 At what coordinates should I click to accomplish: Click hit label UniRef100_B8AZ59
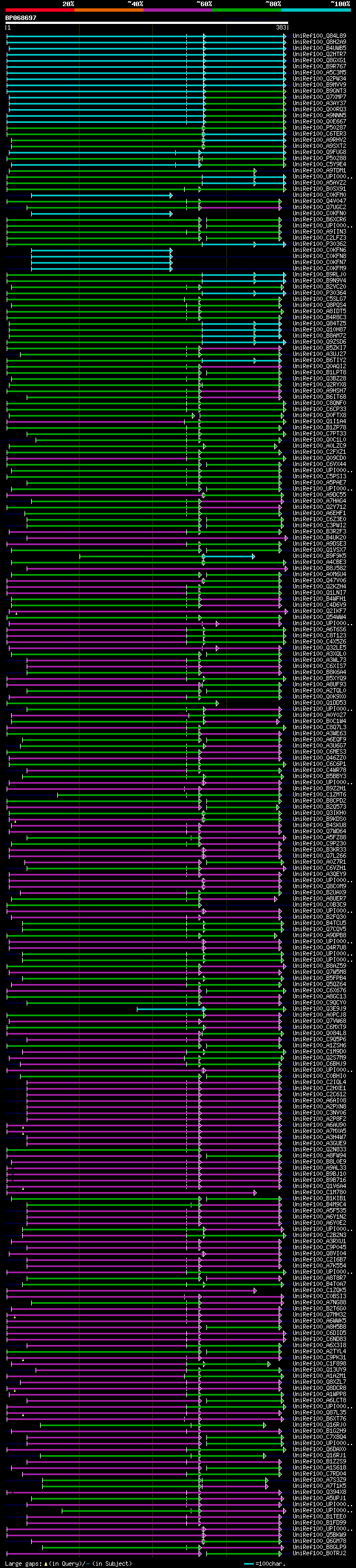click(319, 966)
